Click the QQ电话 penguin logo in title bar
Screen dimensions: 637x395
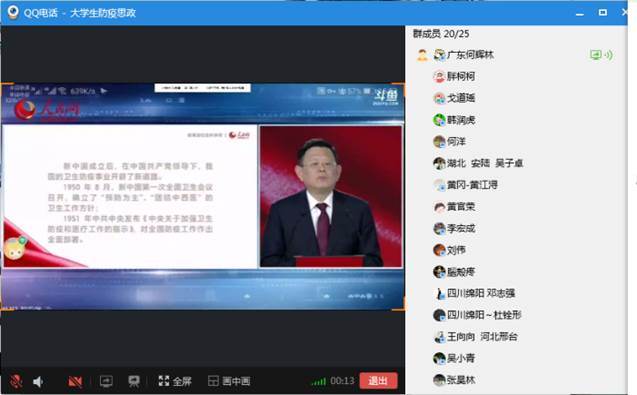13,12
